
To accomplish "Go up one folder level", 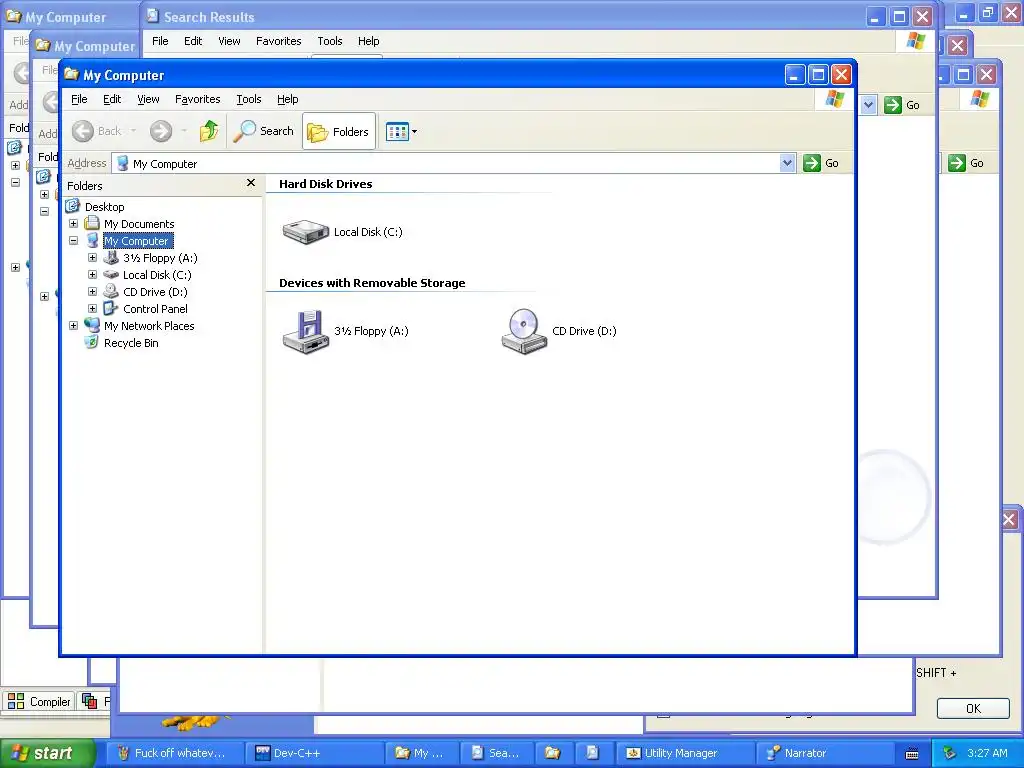I will pyautogui.click(x=209, y=131).
